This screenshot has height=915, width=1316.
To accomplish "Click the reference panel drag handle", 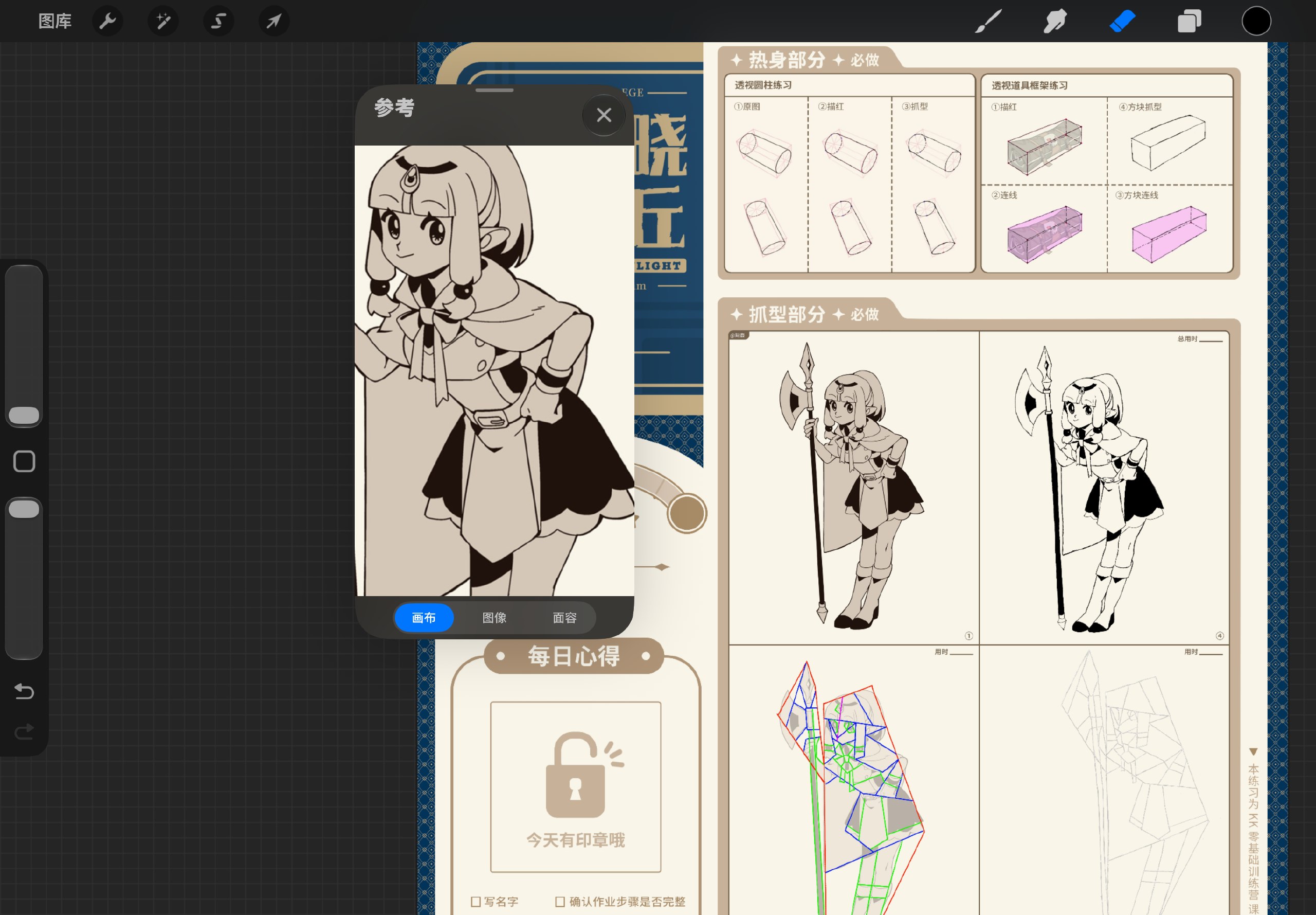I will coord(495,91).
